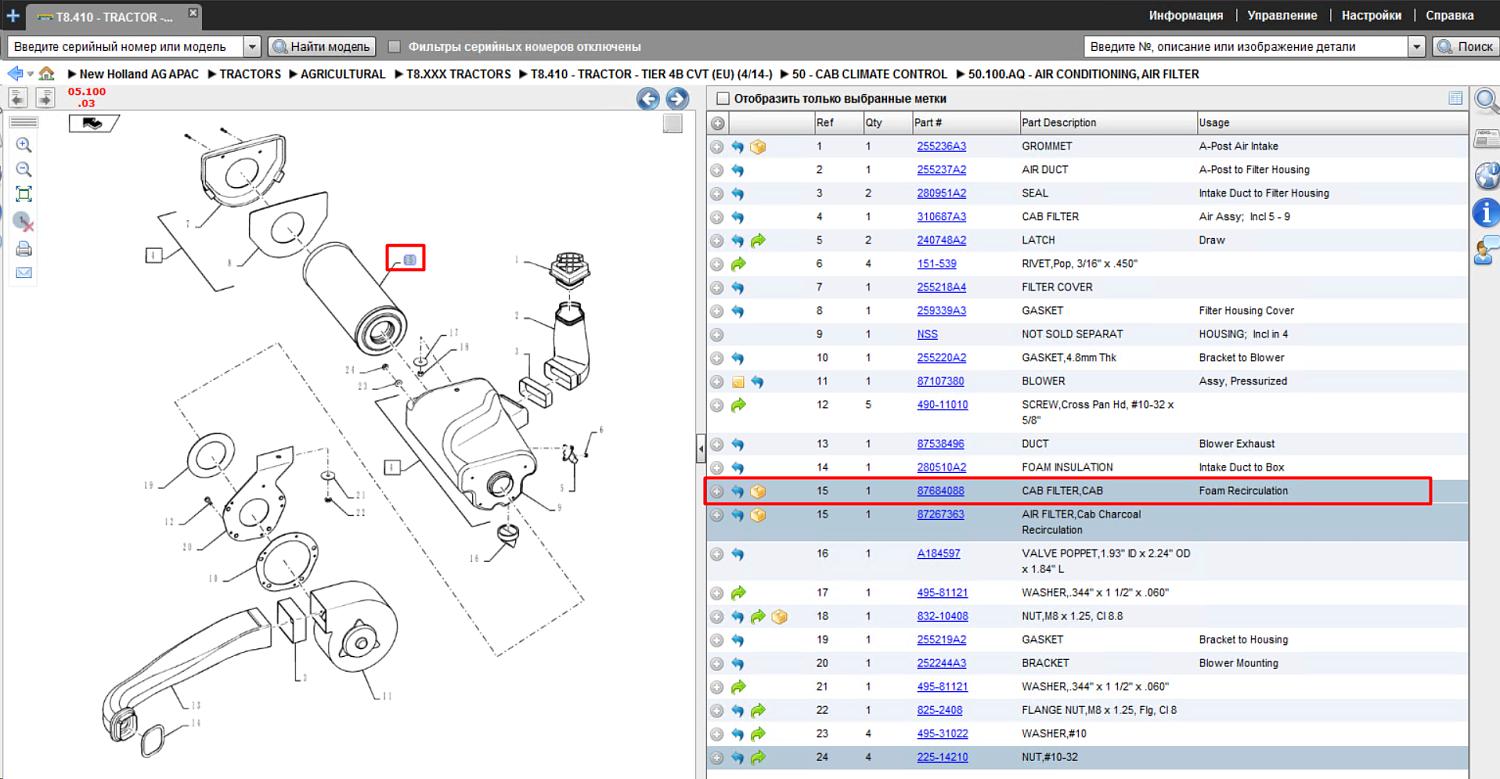Open the magnifier search panel in the right sidebar
Image resolution: width=1500 pixels, height=779 pixels.
[1487, 101]
